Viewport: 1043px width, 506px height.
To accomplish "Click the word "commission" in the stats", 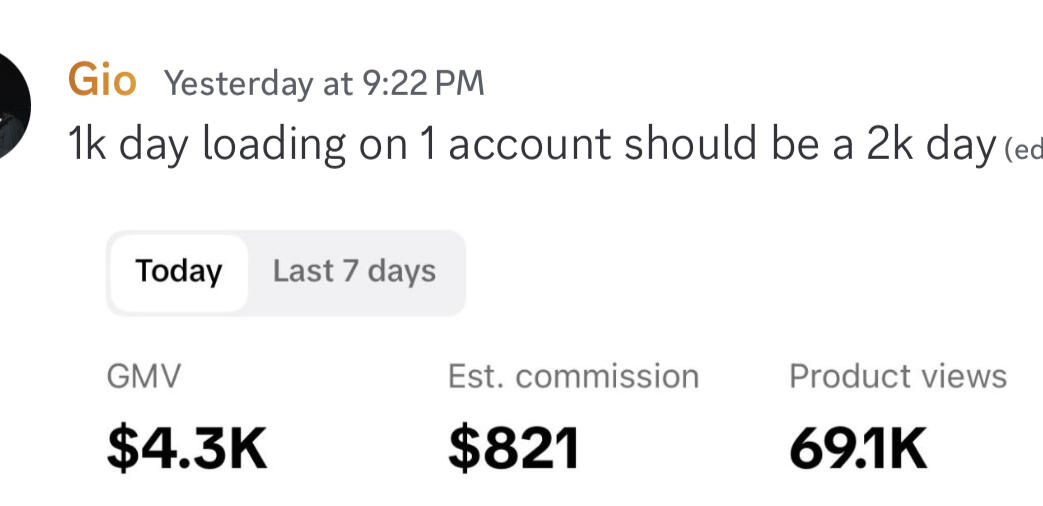I will coord(607,377).
